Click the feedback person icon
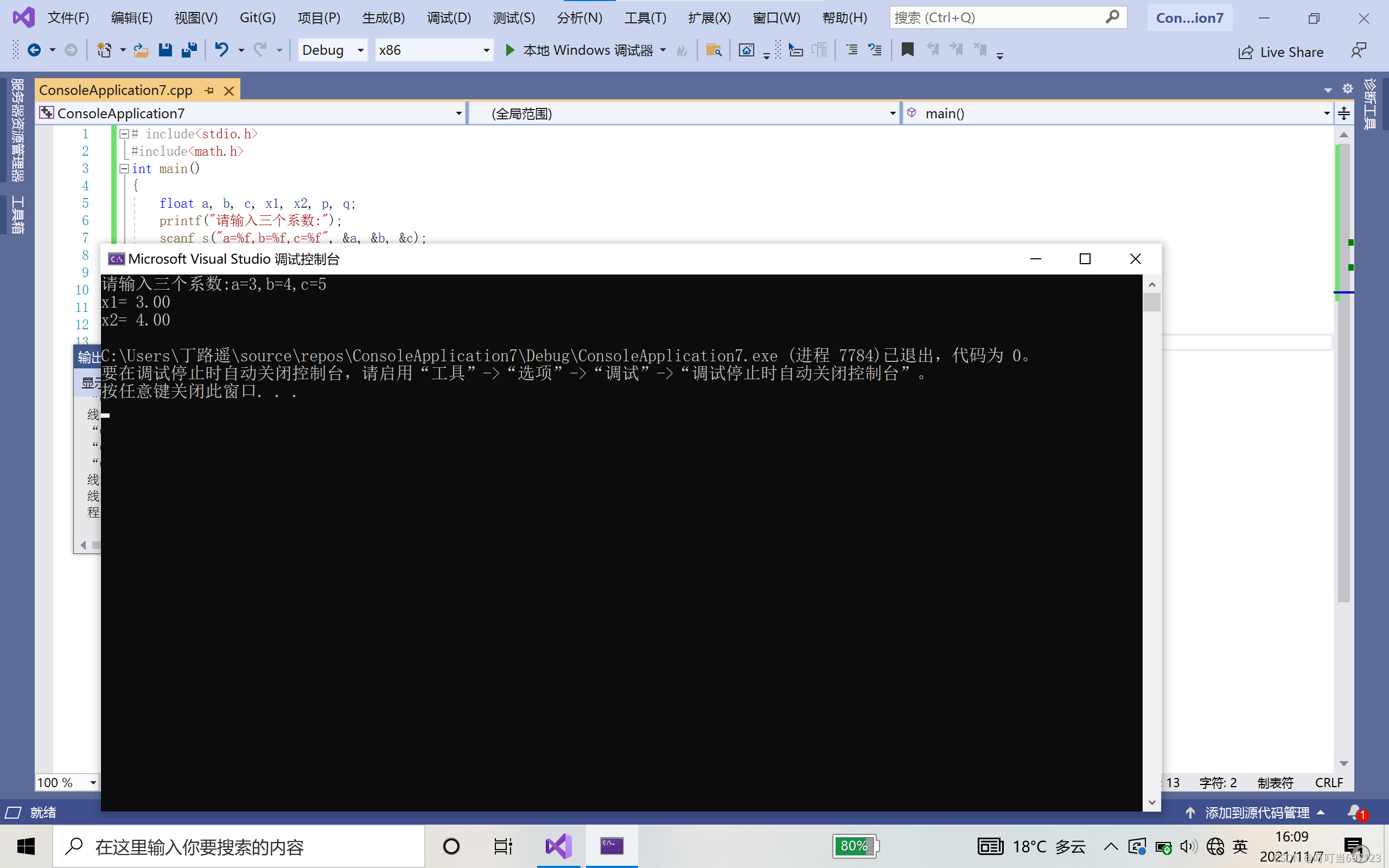Viewport: 1389px width, 868px height. (1358, 50)
